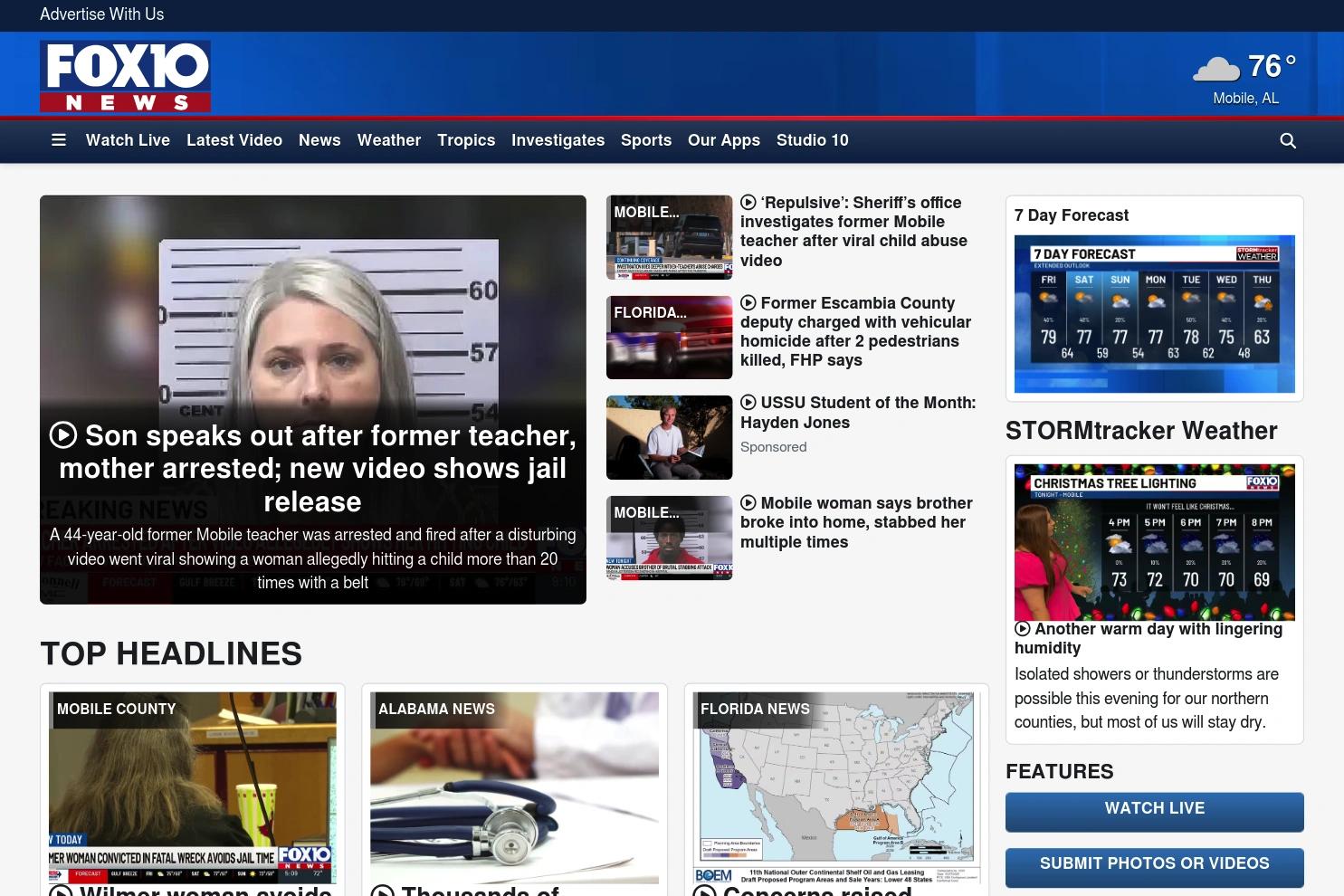Click the cloudy weather icon in header
1344x896 pixels.
[1216, 68]
